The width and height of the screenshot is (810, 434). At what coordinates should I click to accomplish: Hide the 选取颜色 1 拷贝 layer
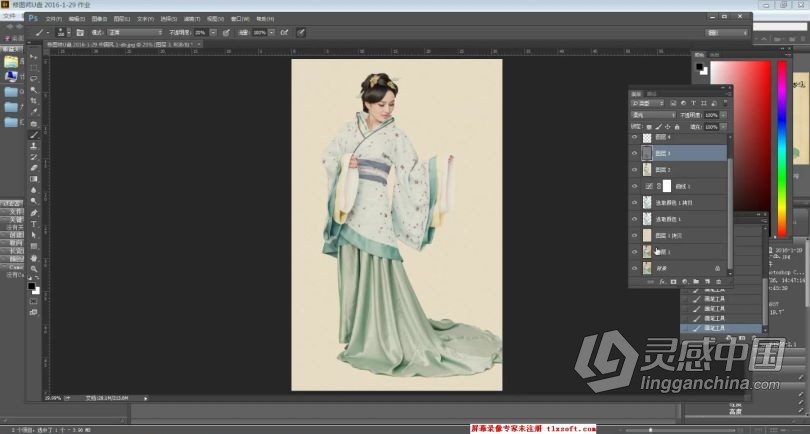[x=635, y=203]
